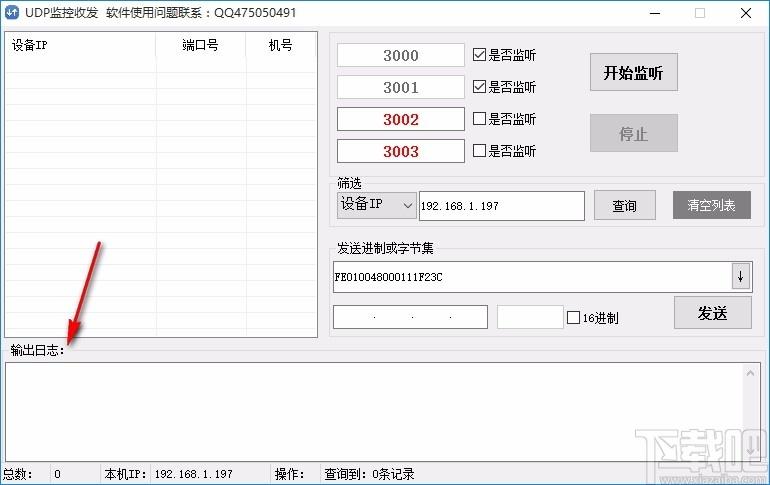Close the UDP监控收发 window
Screen dimensions: 770x485
745,13
